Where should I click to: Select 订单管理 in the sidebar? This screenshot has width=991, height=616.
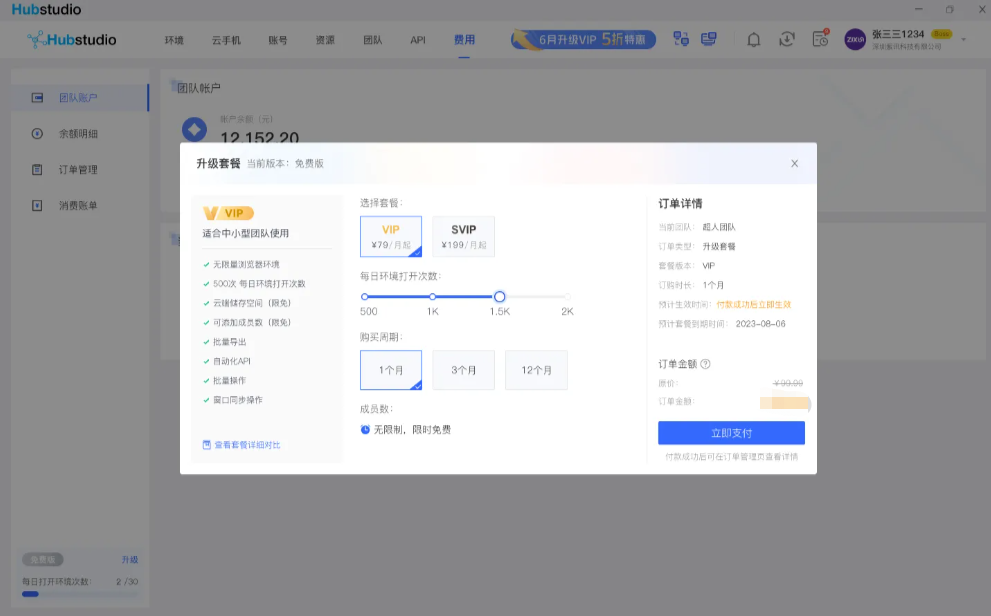[80, 169]
